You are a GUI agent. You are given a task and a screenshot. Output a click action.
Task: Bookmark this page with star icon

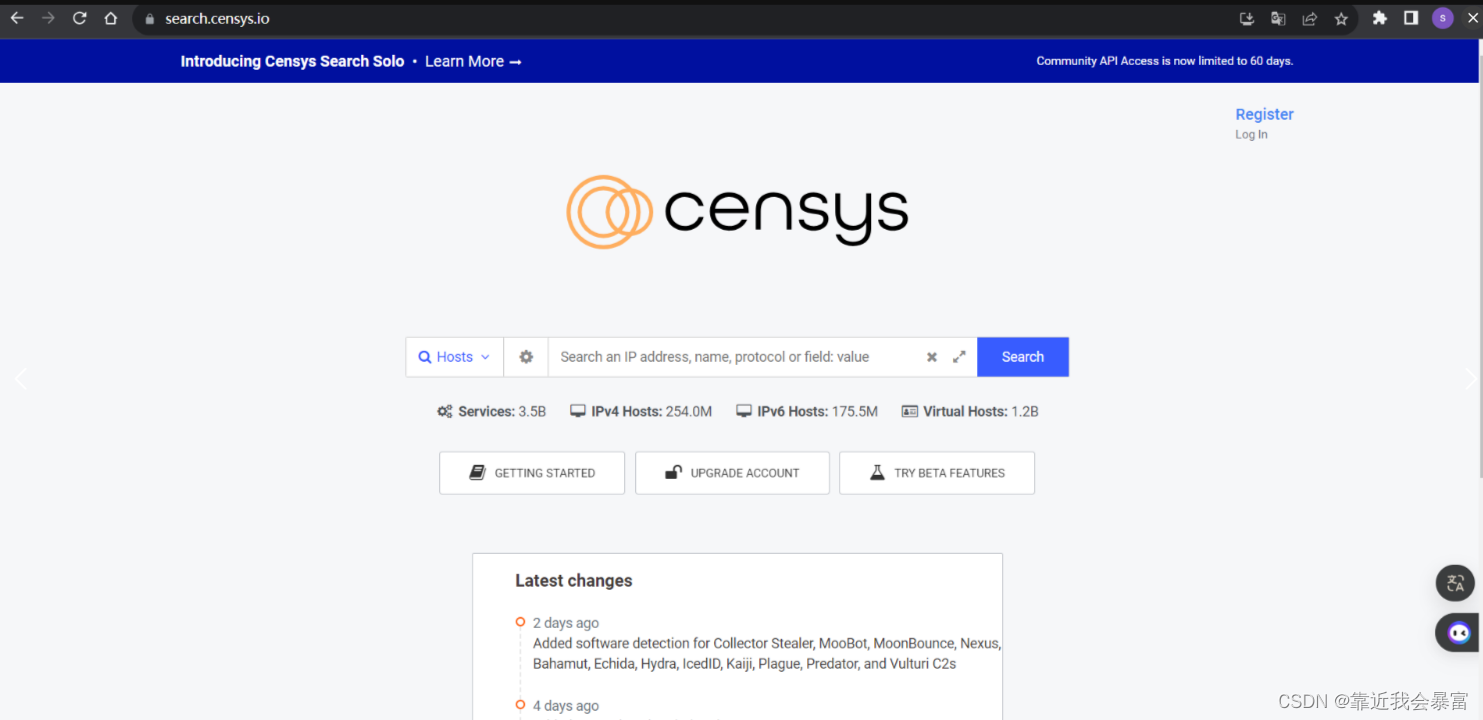click(x=1341, y=18)
